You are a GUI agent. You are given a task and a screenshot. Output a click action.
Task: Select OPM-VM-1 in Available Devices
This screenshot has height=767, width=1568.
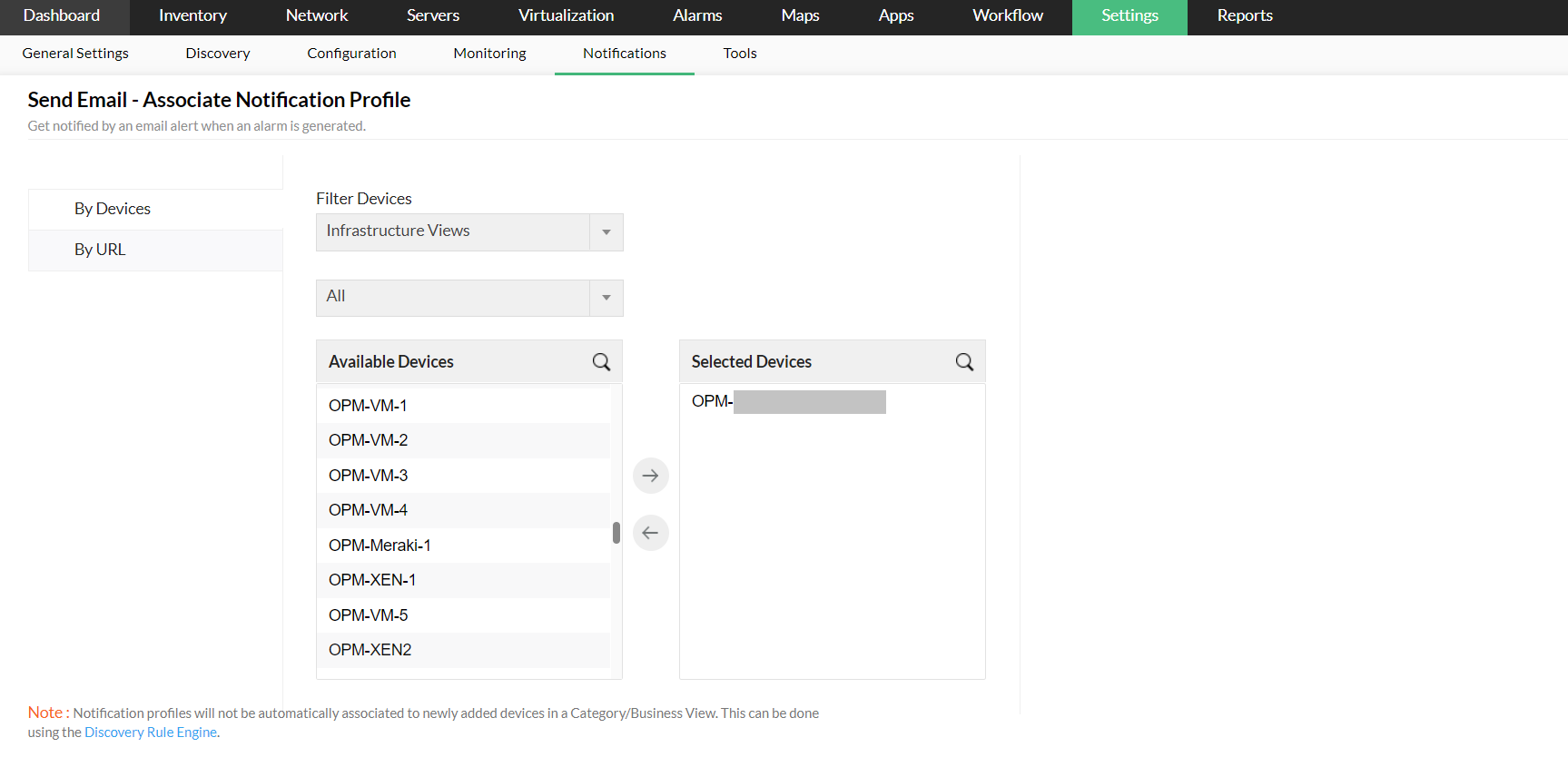click(x=368, y=406)
